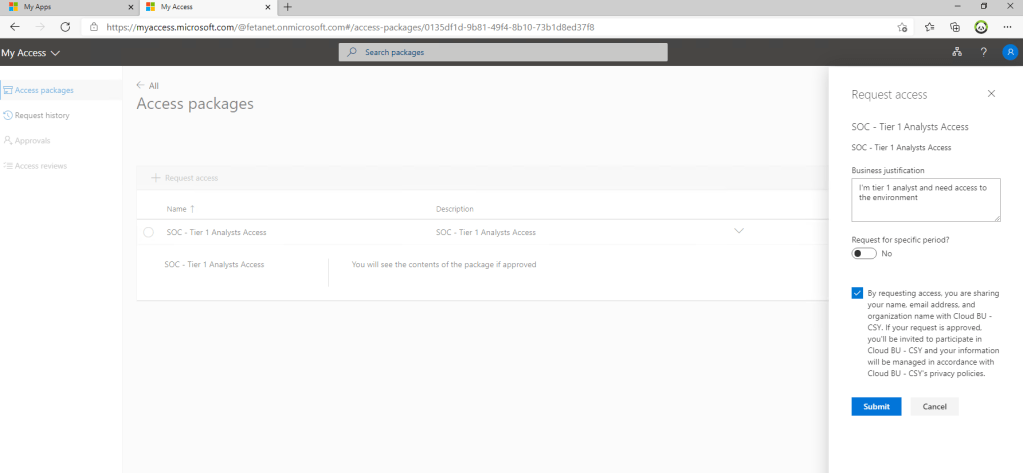Click the organization switcher icon in header

(957, 52)
